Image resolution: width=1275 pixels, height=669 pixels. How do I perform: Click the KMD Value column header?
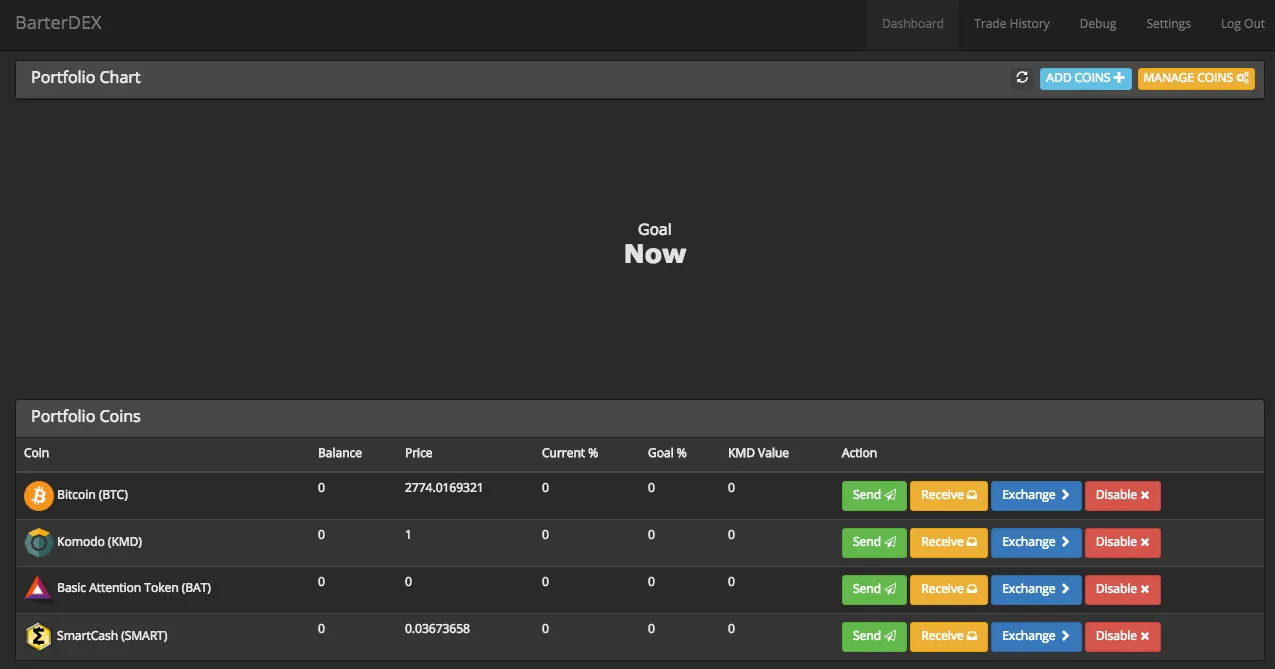758,453
